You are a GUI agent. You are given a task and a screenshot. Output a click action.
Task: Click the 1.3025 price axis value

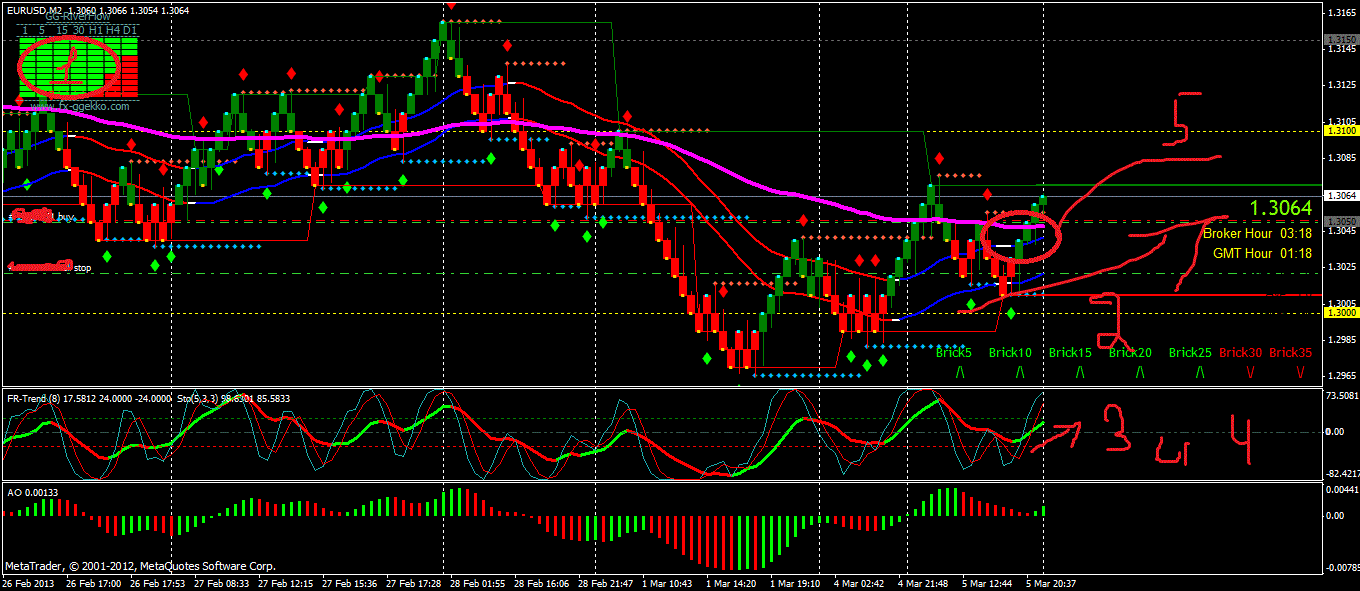pyautogui.click(x=1342, y=267)
